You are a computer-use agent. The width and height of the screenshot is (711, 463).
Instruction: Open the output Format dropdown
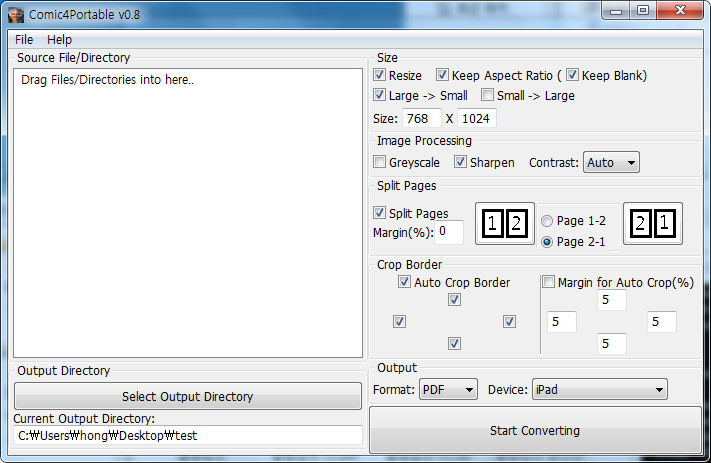click(448, 390)
